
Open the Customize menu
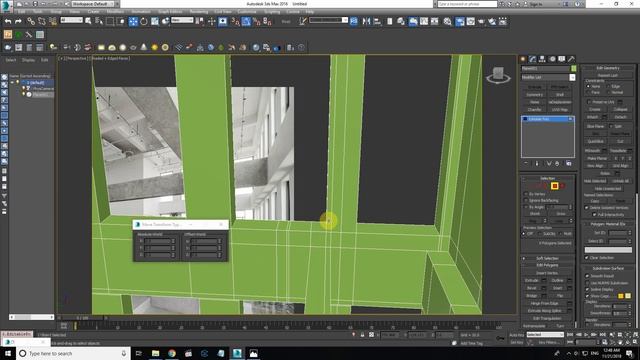pos(247,12)
